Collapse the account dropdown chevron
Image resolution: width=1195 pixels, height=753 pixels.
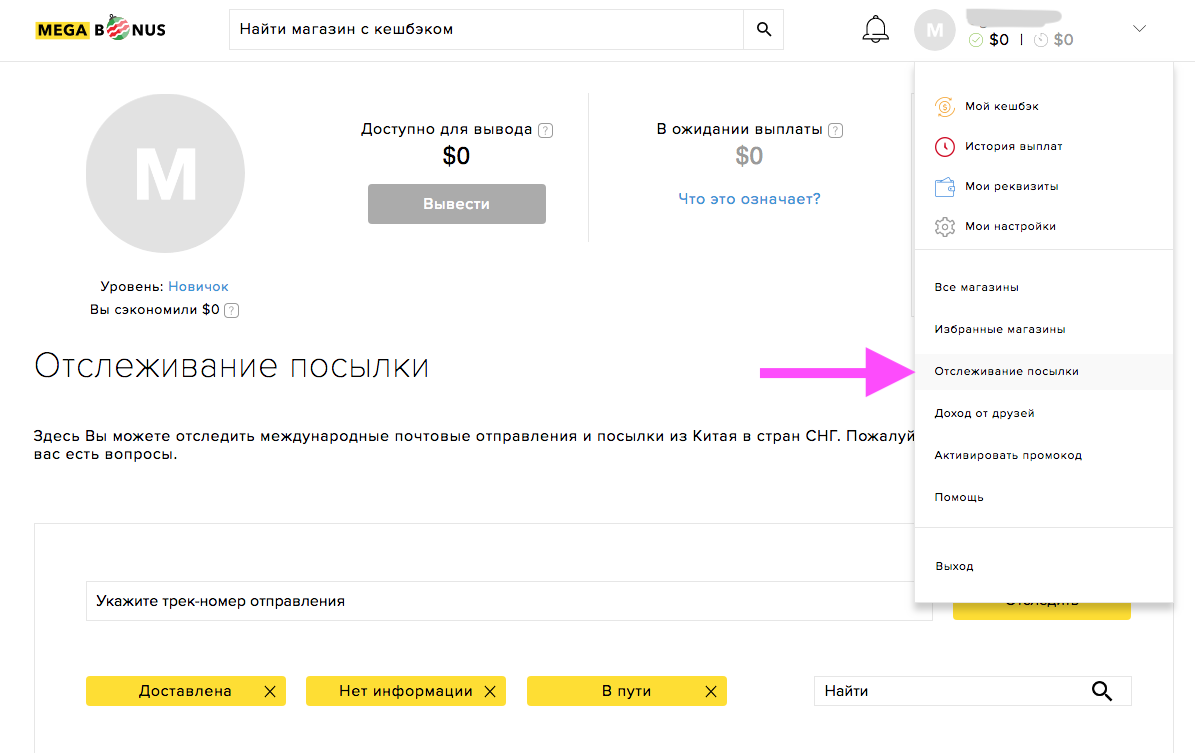[1139, 30]
